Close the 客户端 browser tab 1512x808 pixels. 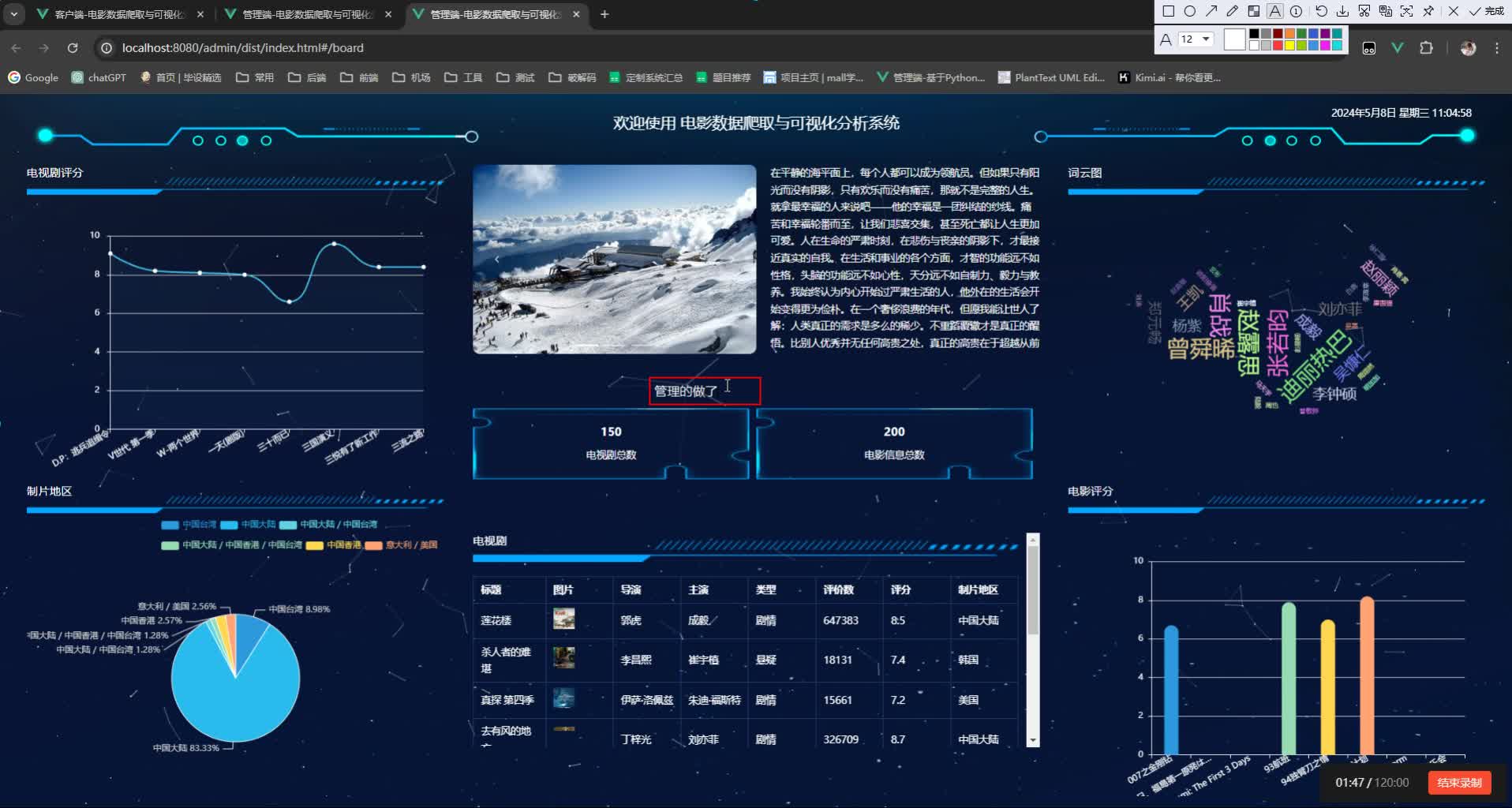coord(200,14)
